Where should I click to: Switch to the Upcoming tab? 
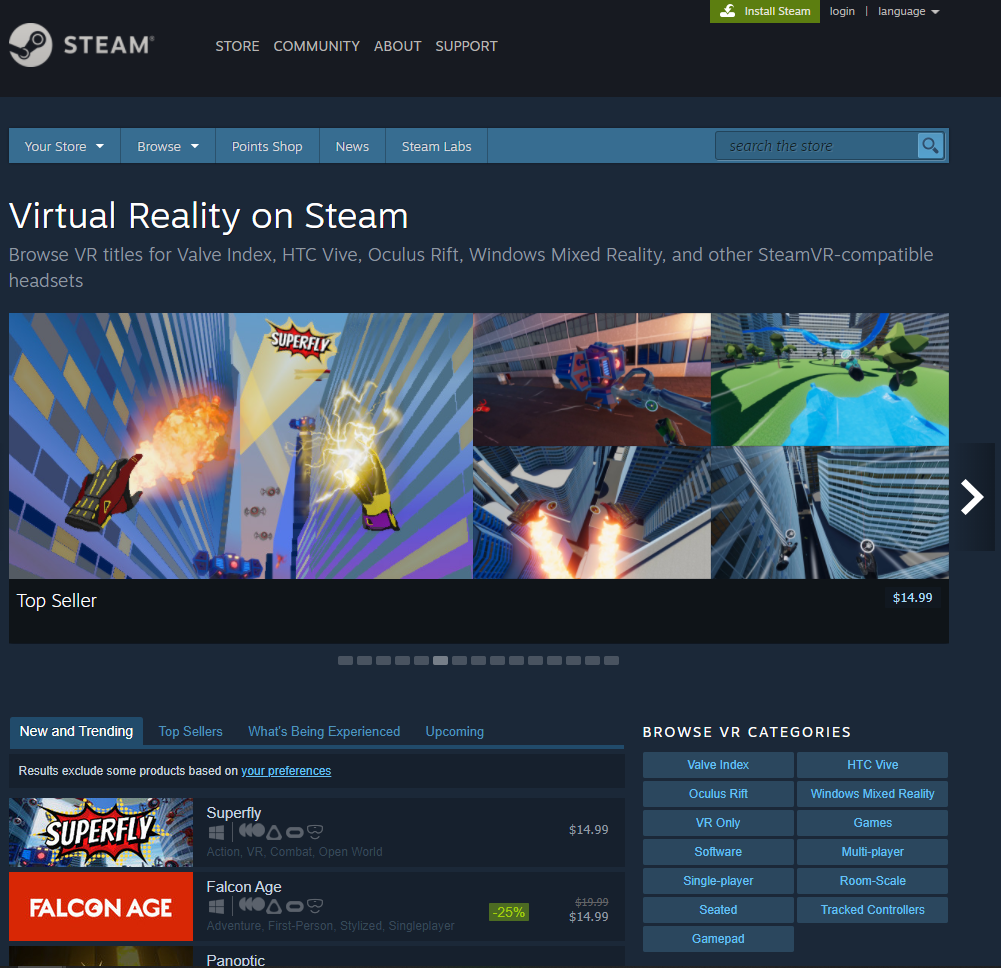(455, 731)
